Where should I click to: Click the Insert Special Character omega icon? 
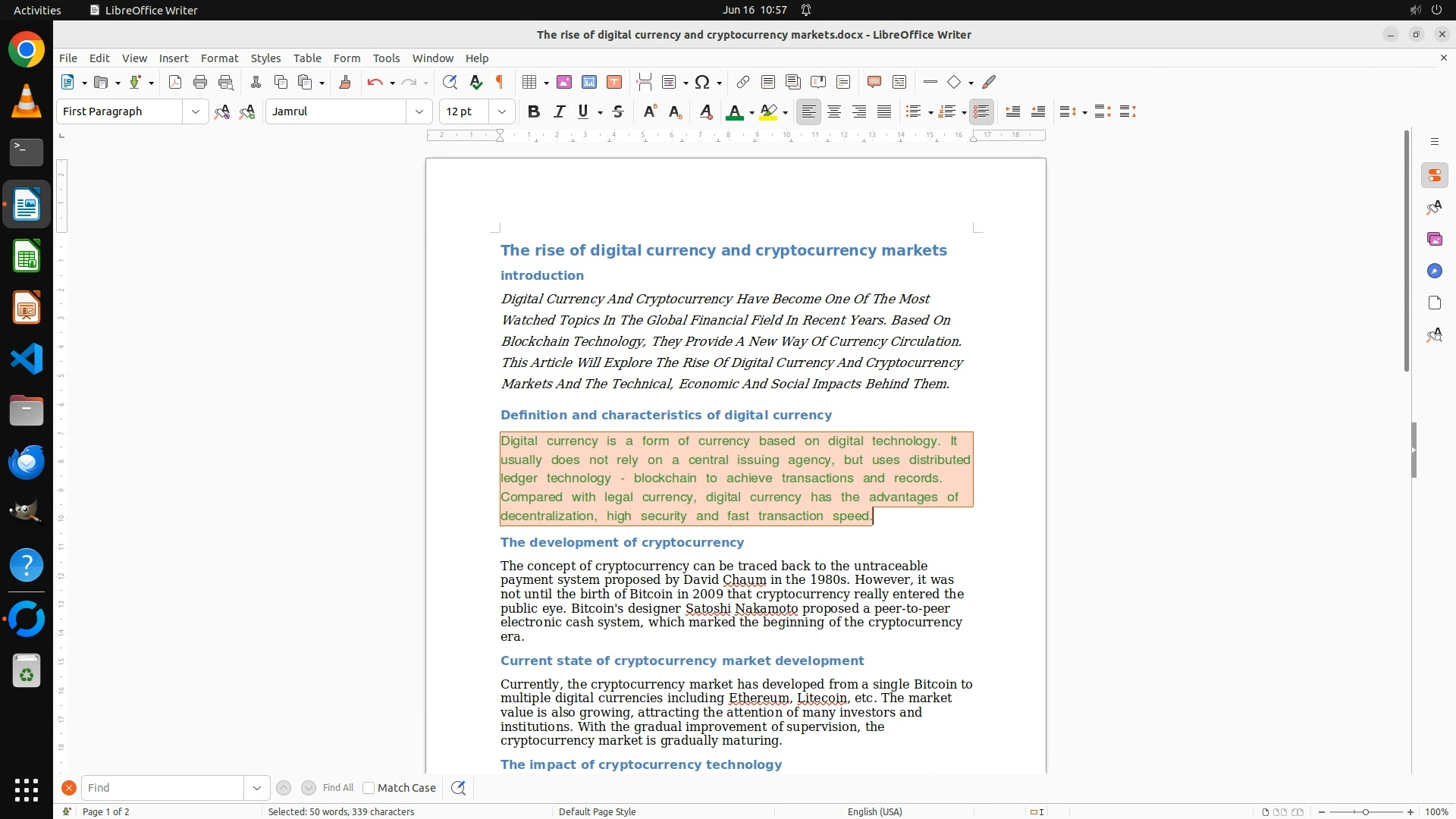click(702, 82)
